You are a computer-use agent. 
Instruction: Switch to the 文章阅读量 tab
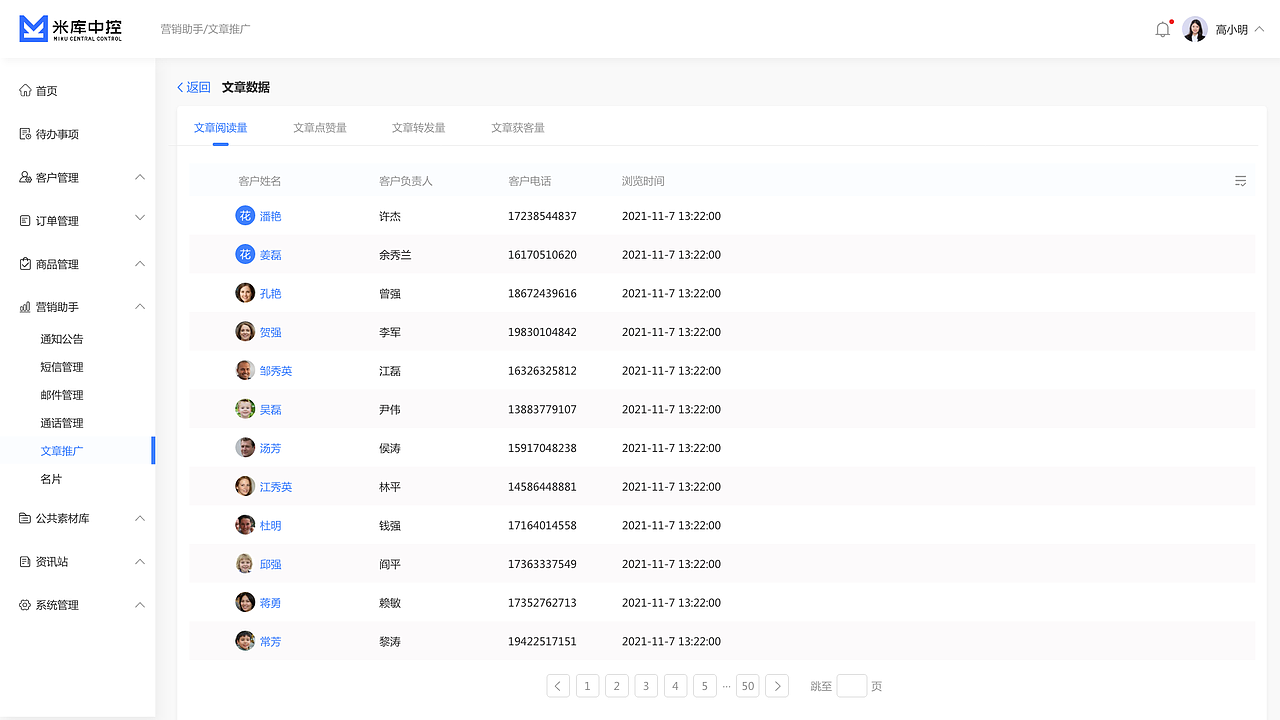(x=221, y=128)
